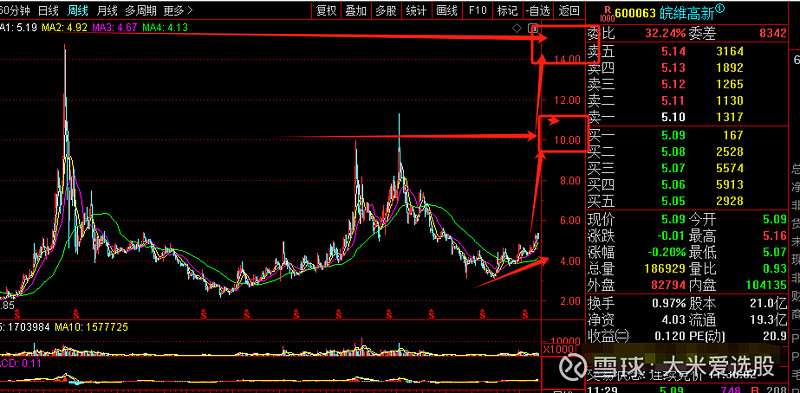Click the X1000 volume scale label

(x=555, y=350)
